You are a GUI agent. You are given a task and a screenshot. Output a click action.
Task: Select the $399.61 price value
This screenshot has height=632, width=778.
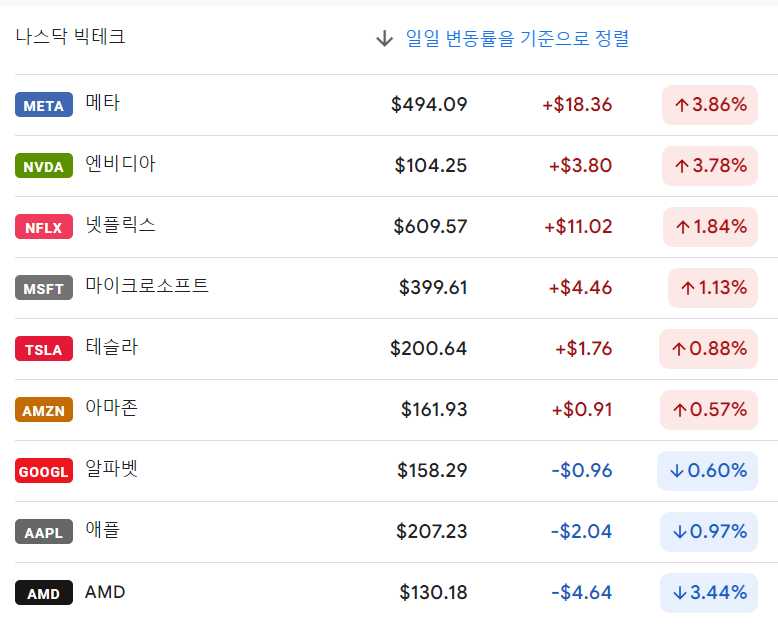click(x=433, y=288)
